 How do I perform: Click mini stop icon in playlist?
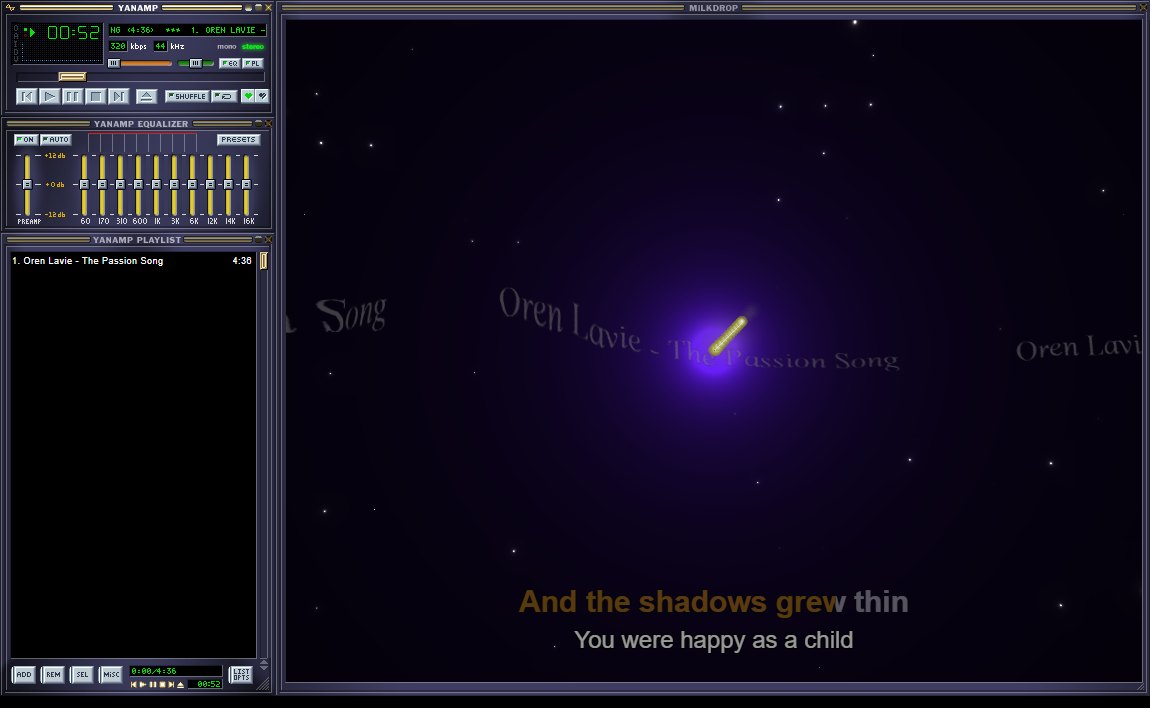162,685
